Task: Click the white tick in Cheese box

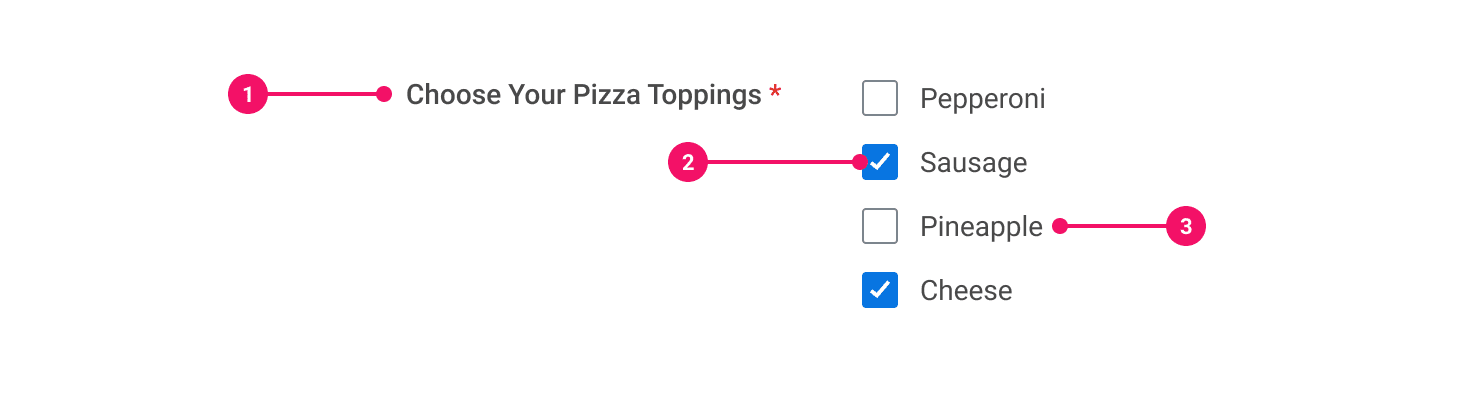Action: 880,290
